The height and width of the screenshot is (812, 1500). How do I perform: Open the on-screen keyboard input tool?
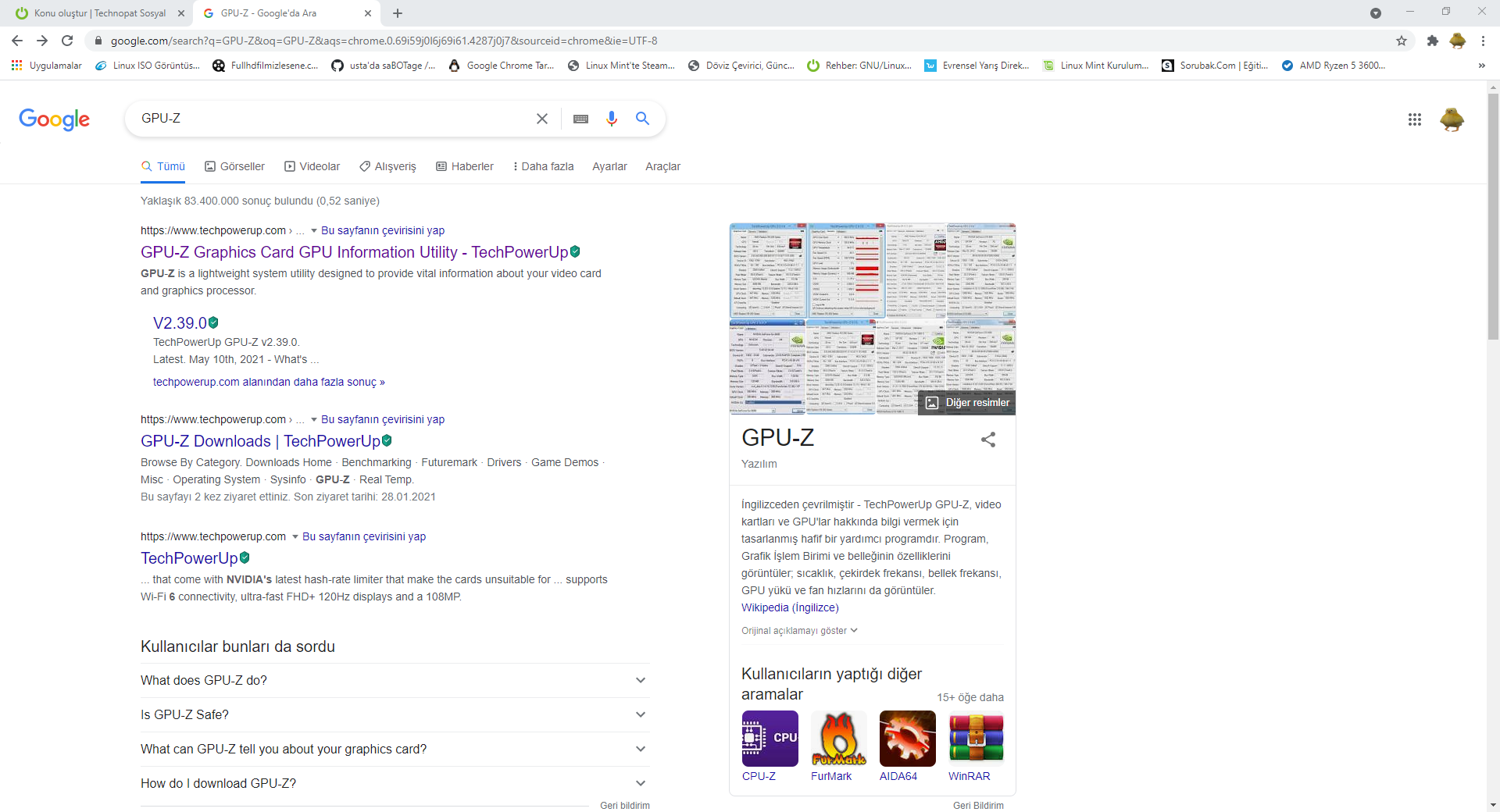(580, 119)
